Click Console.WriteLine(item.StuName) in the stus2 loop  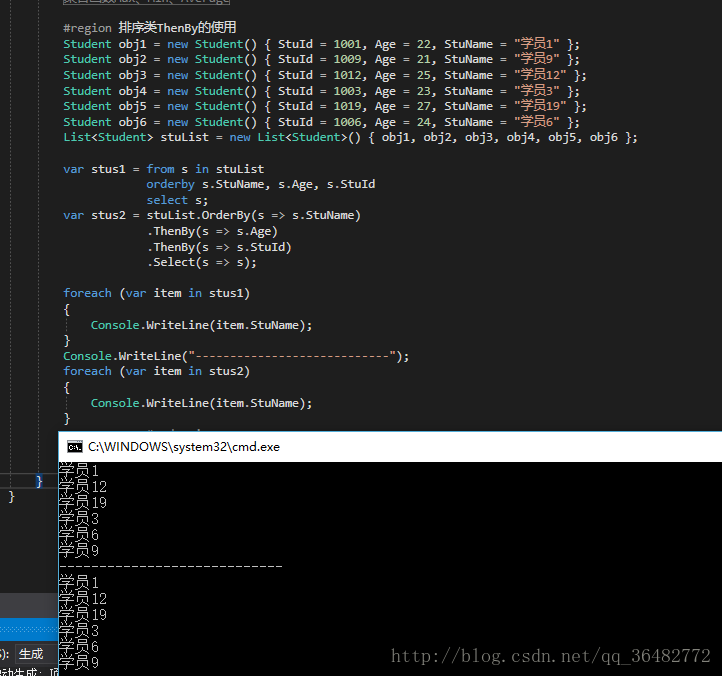tap(202, 403)
